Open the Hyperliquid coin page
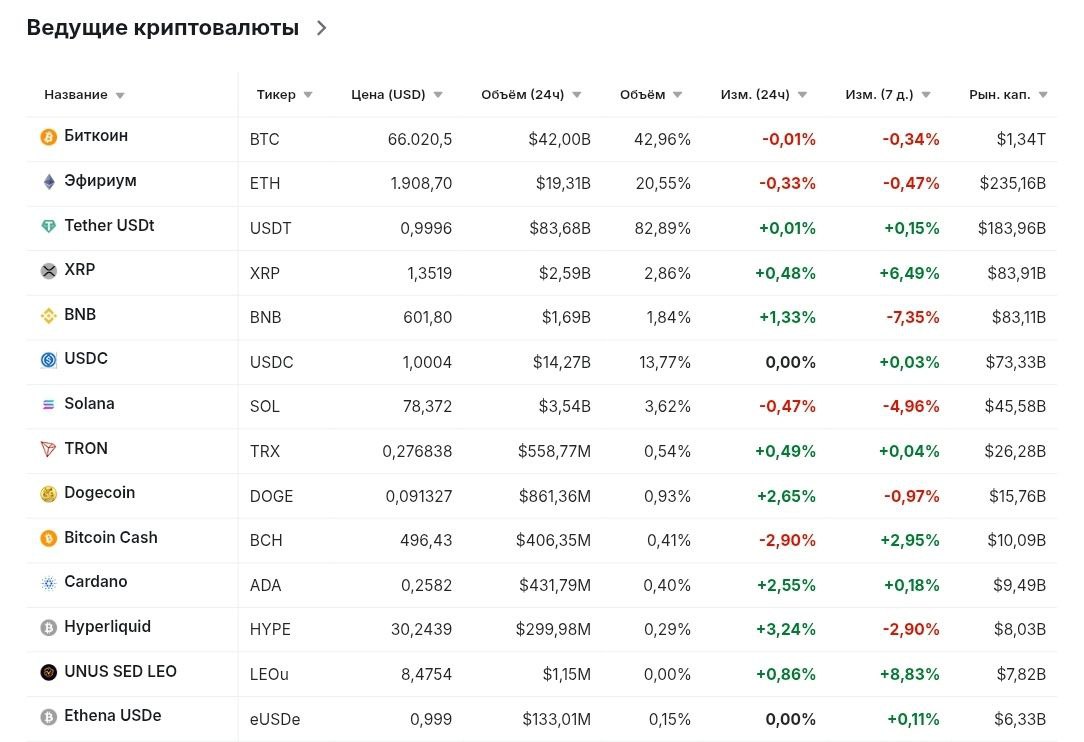Viewport: 1084px width, 742px height. [x=107, y=627]
